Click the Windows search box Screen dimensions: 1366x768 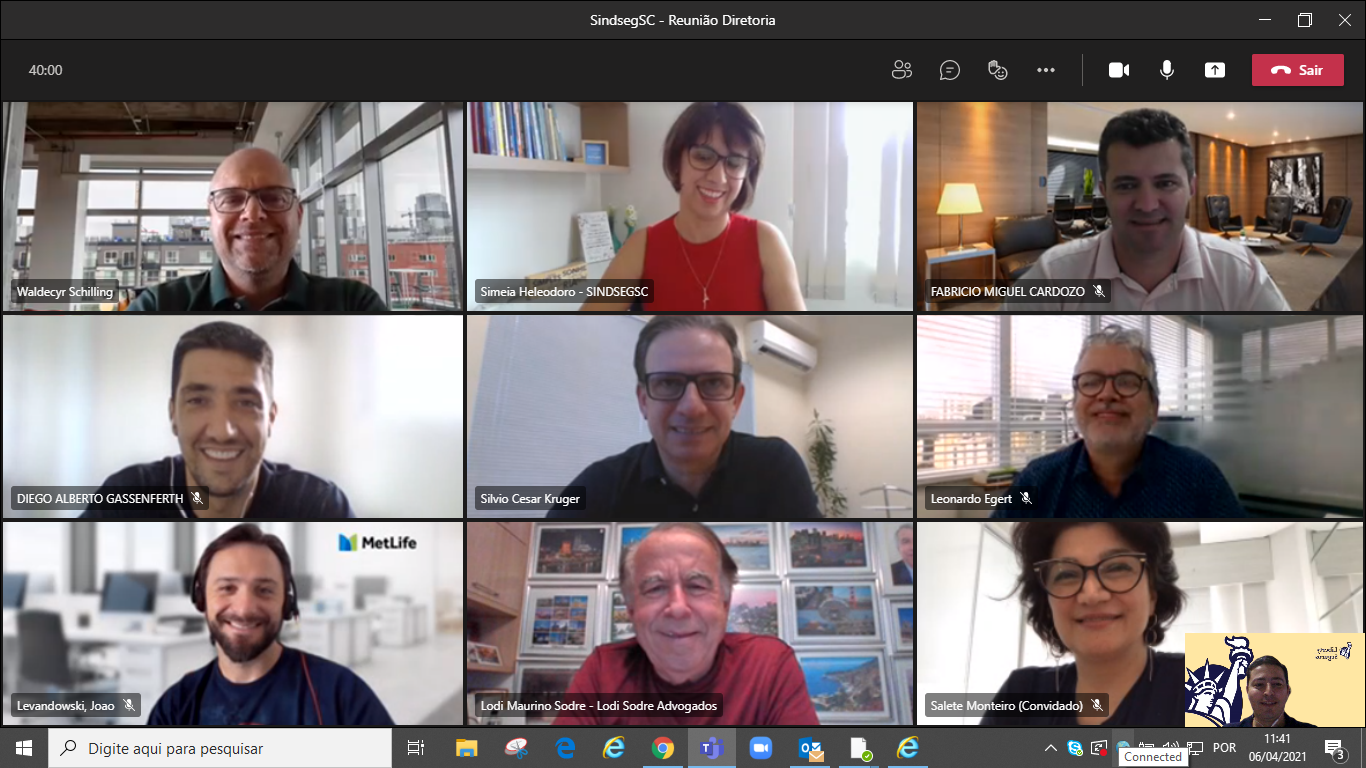220,748
